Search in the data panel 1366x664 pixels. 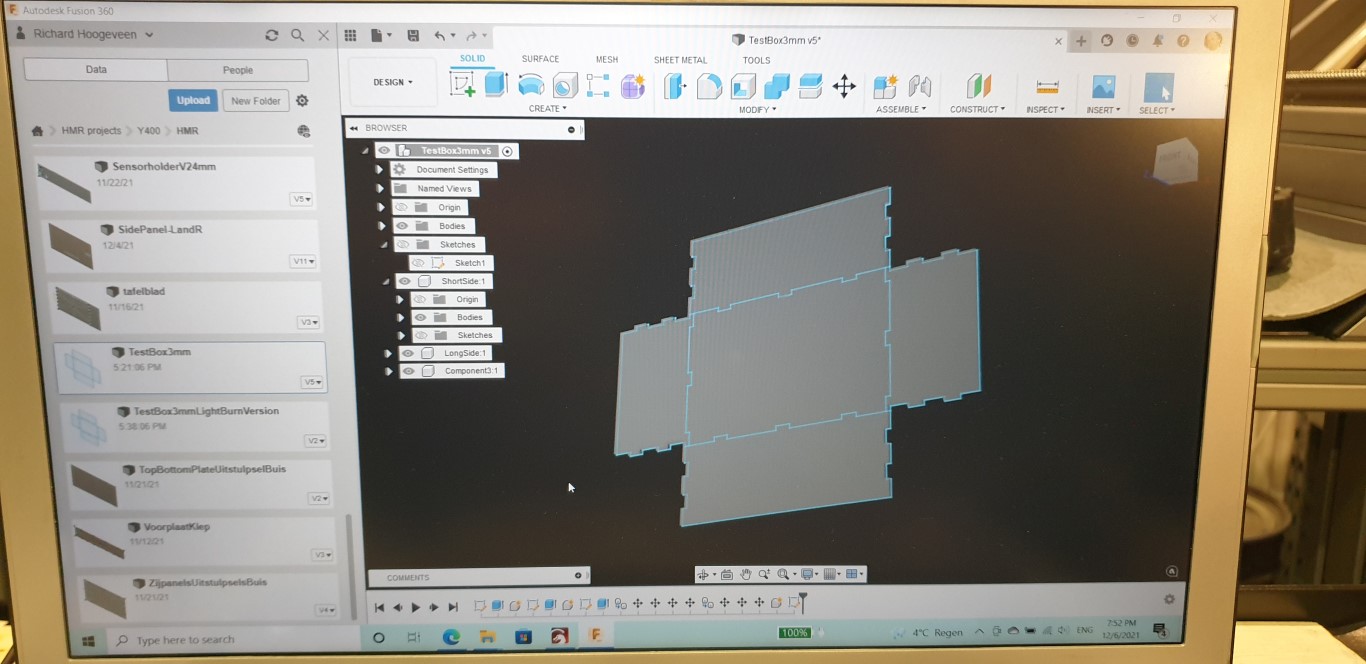tap(297, 35)
